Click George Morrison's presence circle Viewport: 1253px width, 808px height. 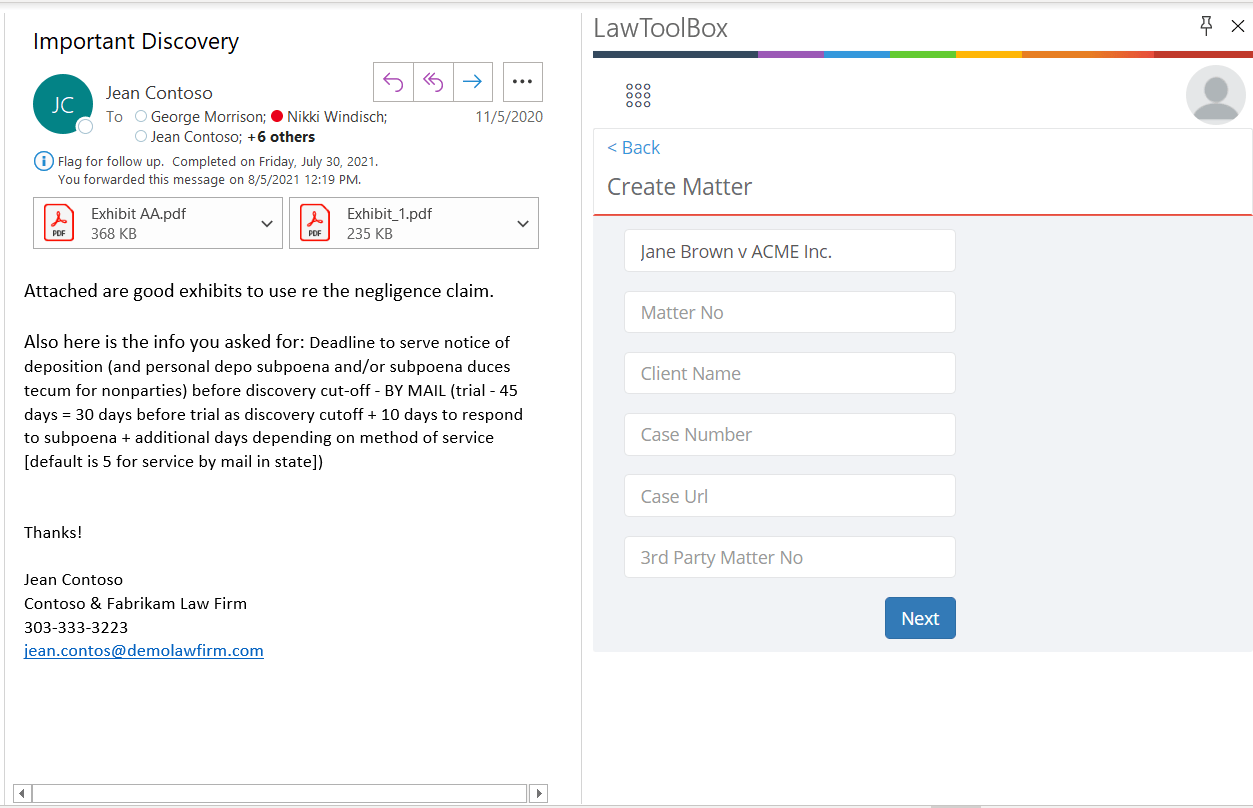(x=141, y=116)
